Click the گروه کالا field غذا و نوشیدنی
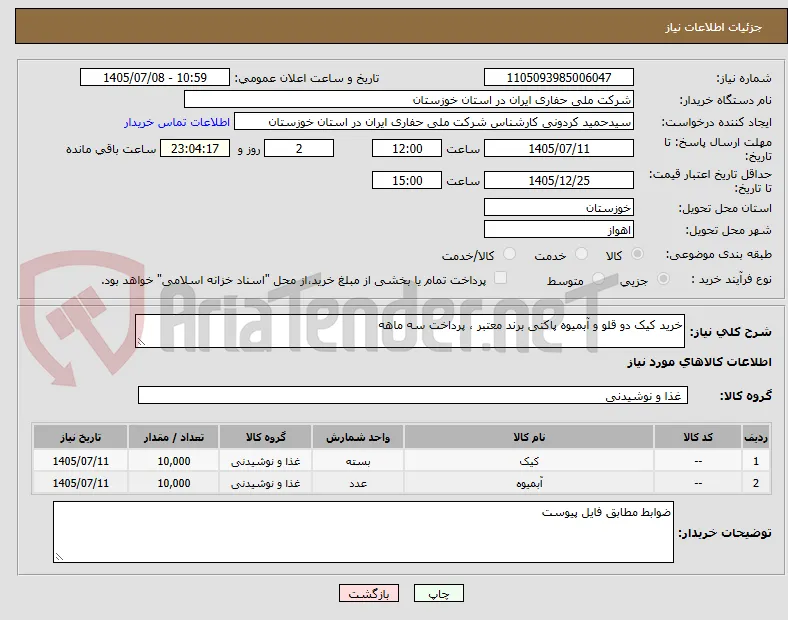Screen dimensions: 788x620 (413, 395)
